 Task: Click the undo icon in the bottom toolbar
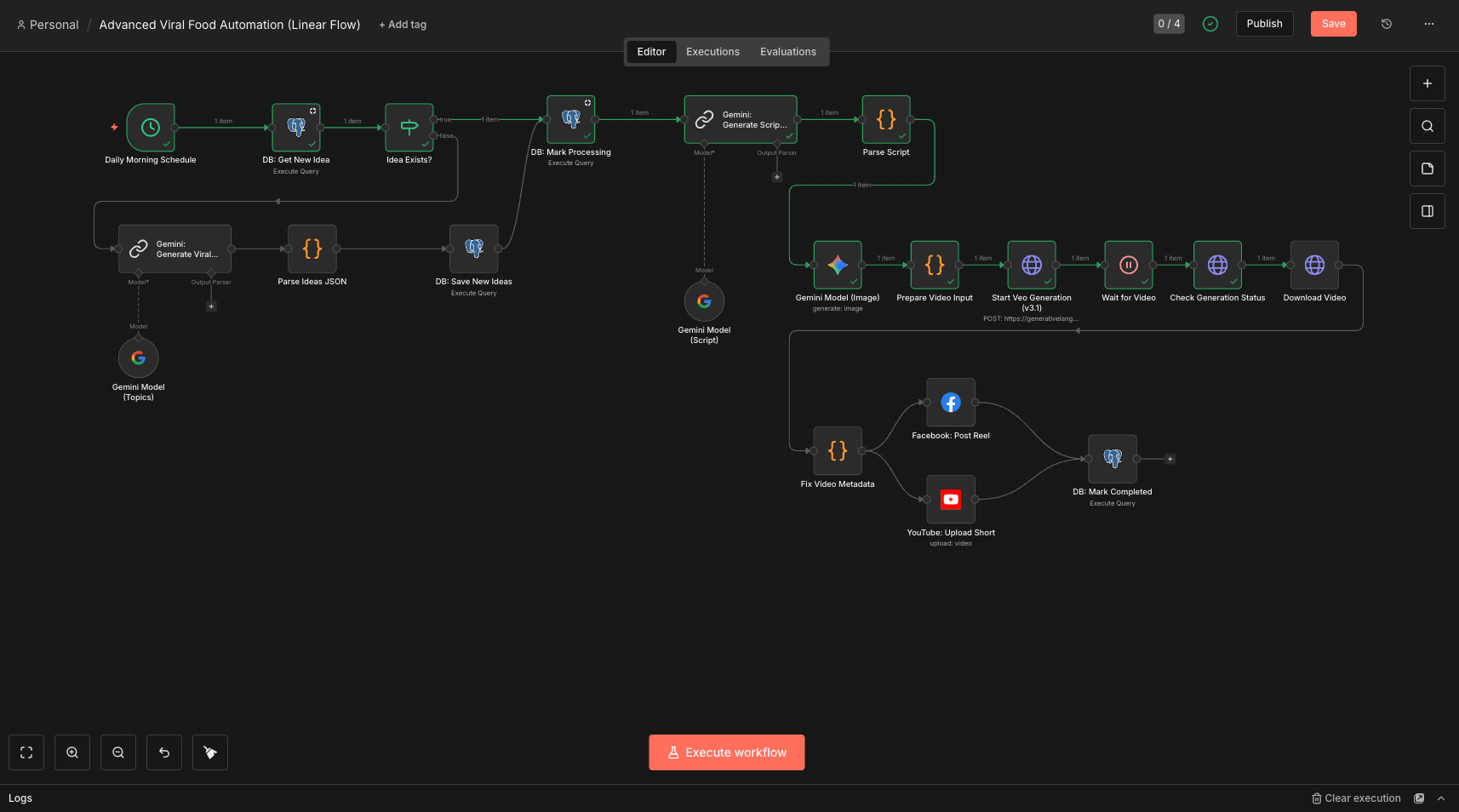[163, 752]
